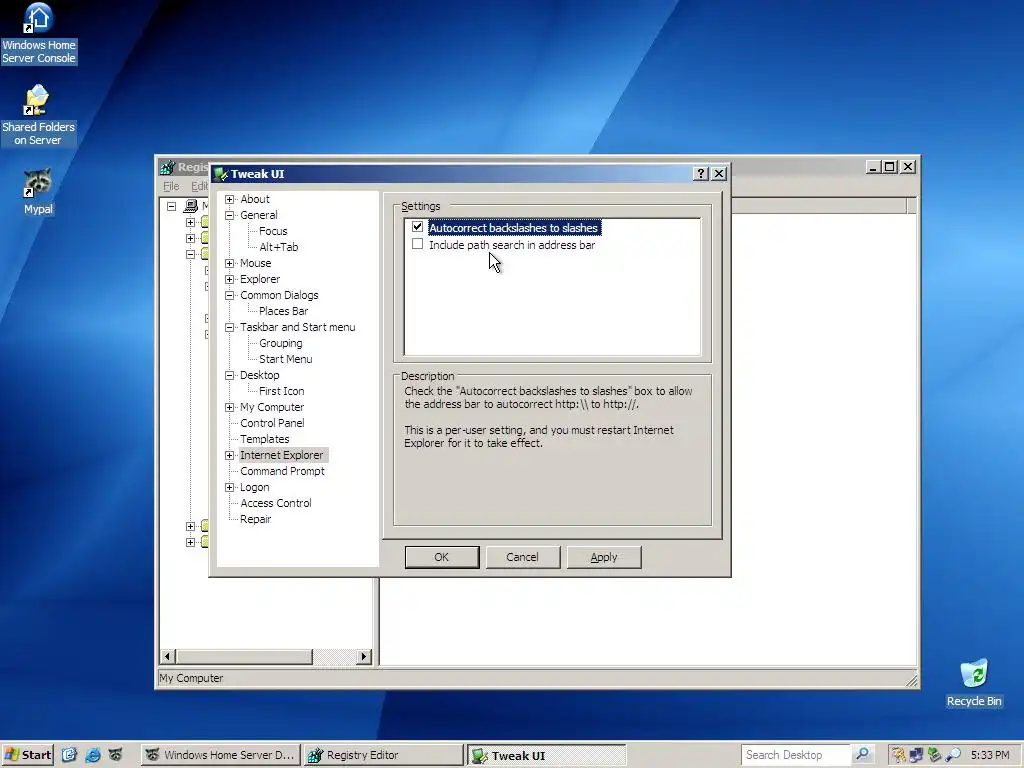Click the Tweak UI help question mark button
Viewport: 1024px width, 768px height.
[x=701, y=174]
